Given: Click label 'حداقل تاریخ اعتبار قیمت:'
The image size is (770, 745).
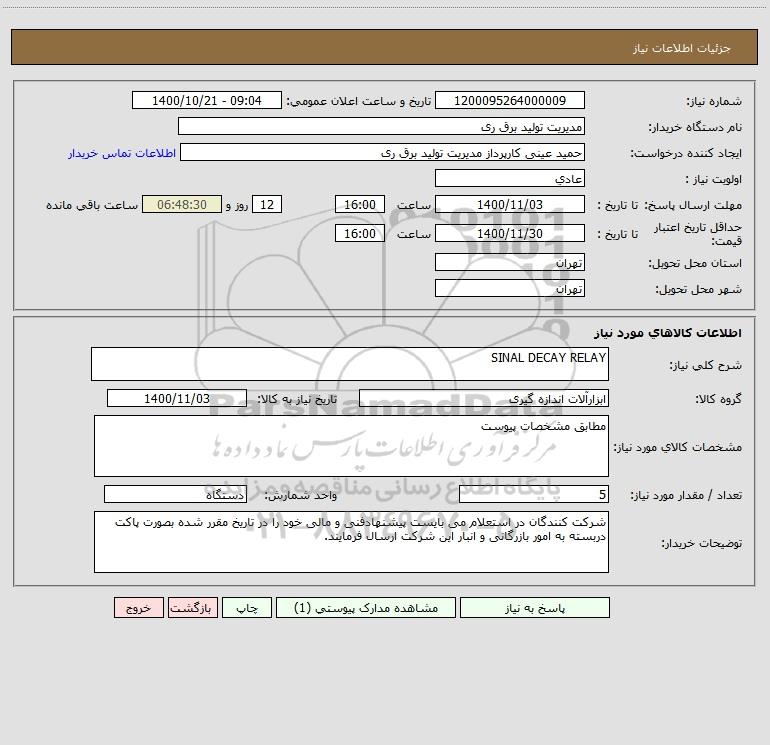Looking at the screenshot, I should point(698,234).
